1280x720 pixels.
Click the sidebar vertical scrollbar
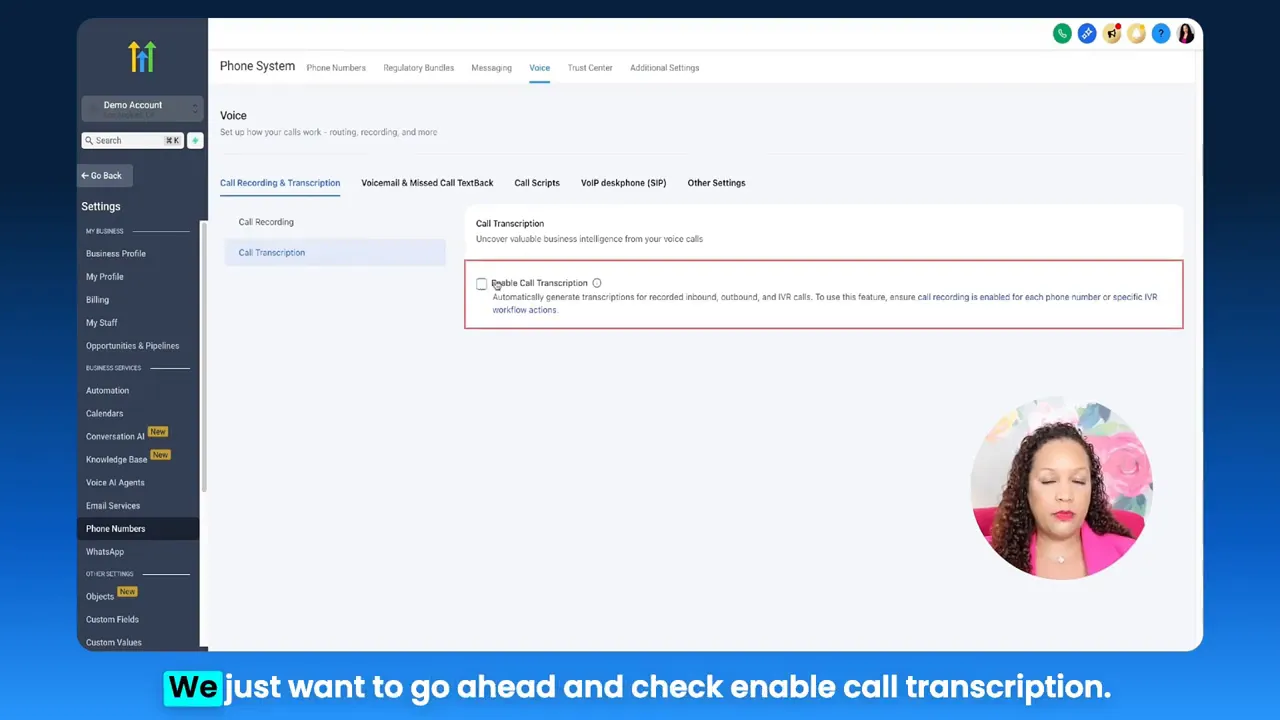point(205,355)
